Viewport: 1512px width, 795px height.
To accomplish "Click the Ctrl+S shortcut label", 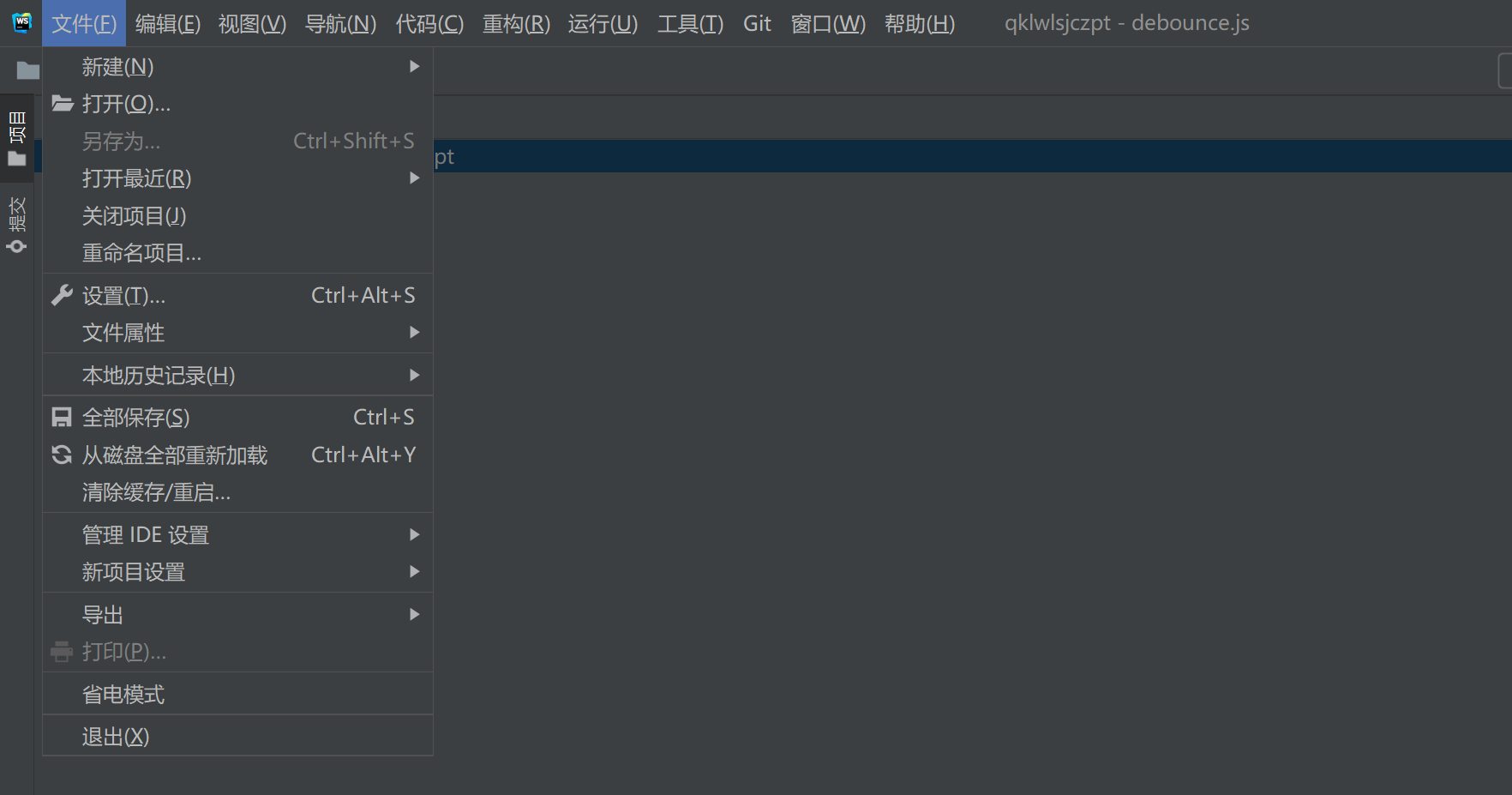I will [384, 417].
